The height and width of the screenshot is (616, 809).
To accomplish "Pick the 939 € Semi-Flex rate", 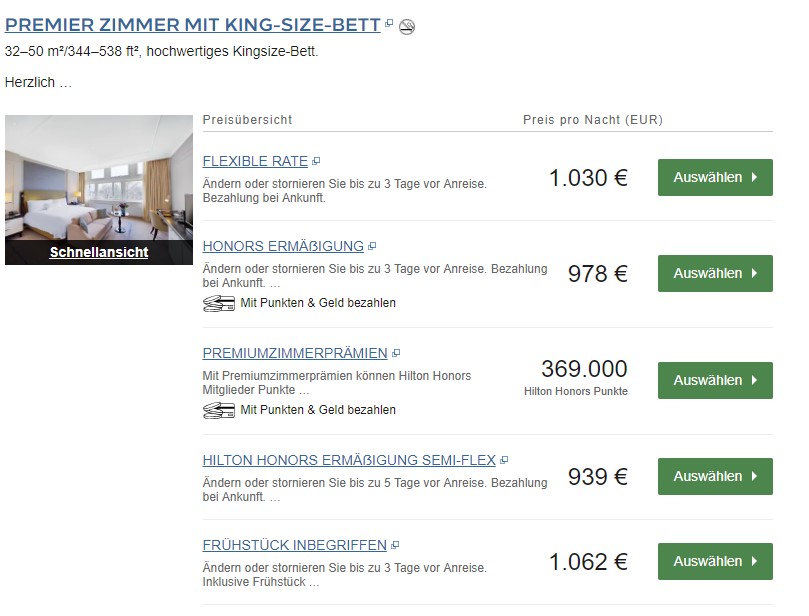I will 715,476.
